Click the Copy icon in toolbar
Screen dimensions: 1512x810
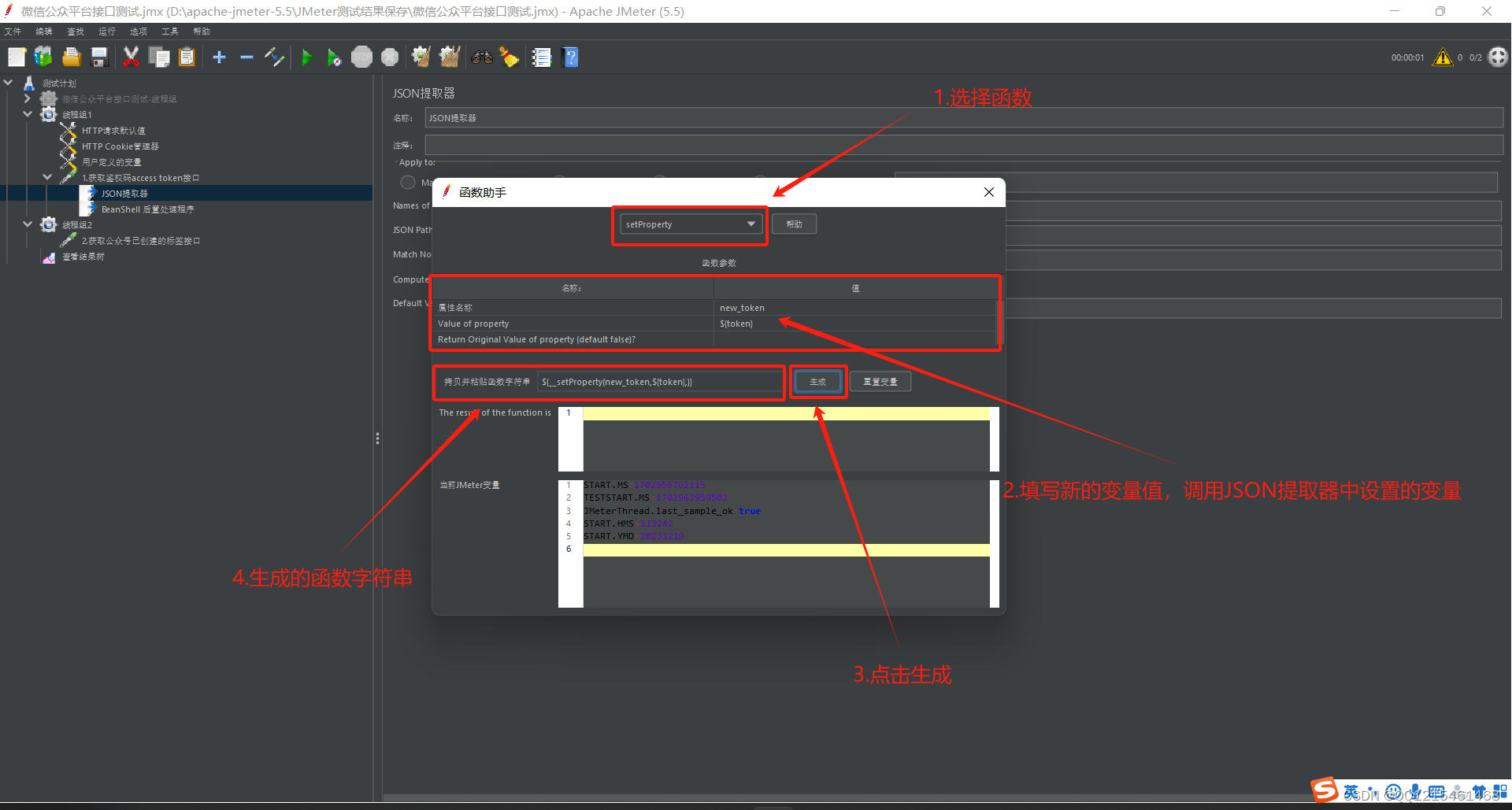pos(159,57)
